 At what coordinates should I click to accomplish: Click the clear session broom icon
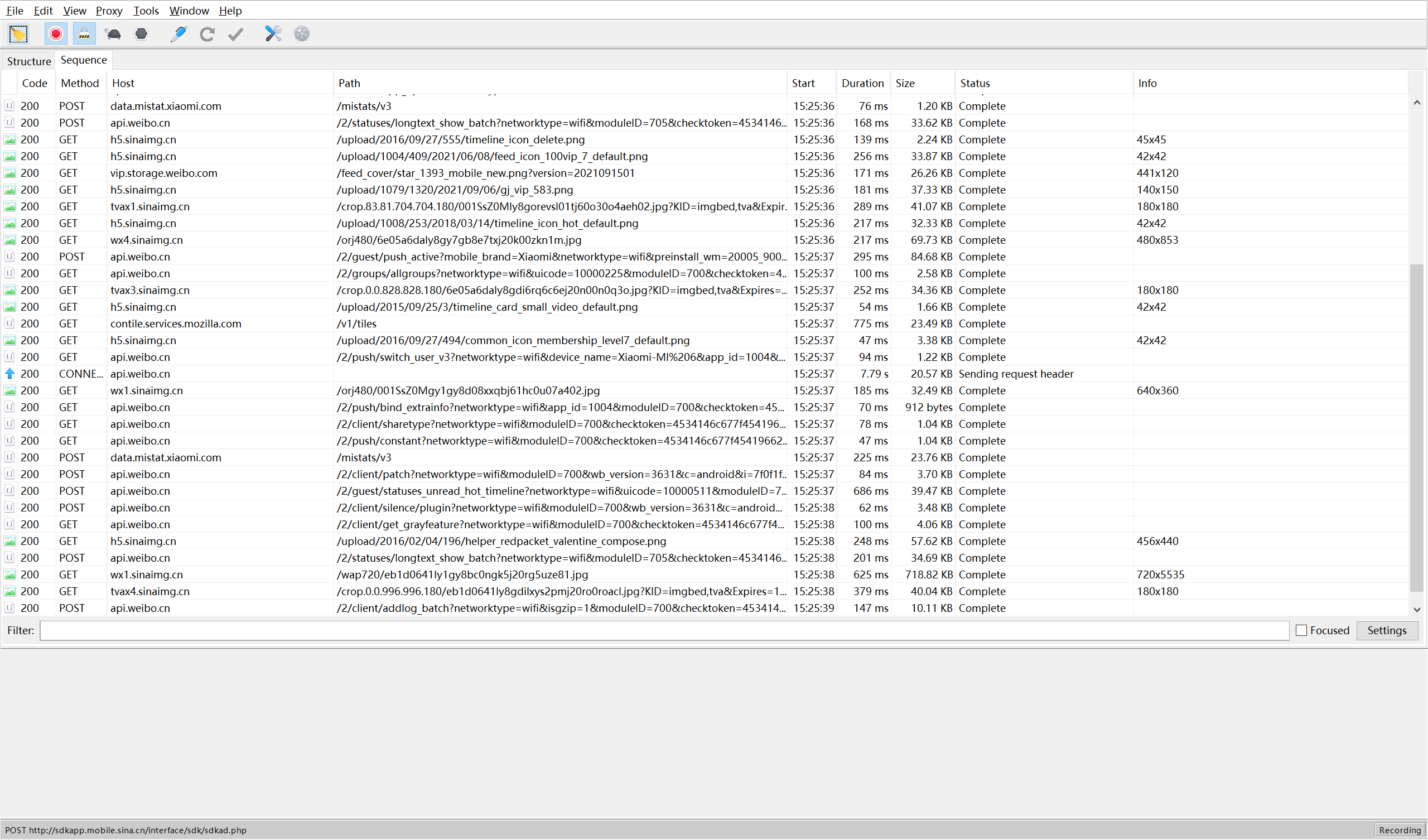pos(18,34)
